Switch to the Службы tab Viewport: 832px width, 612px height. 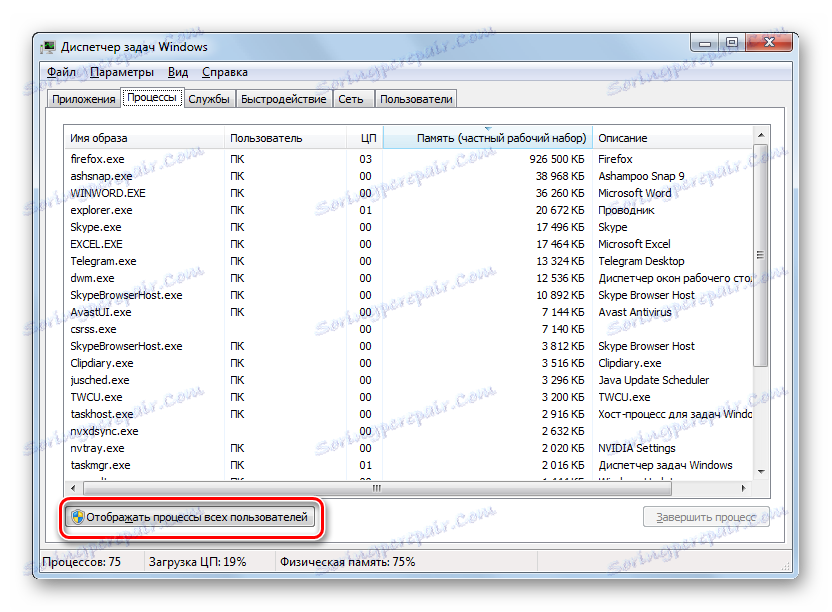(x=209, y=99)
